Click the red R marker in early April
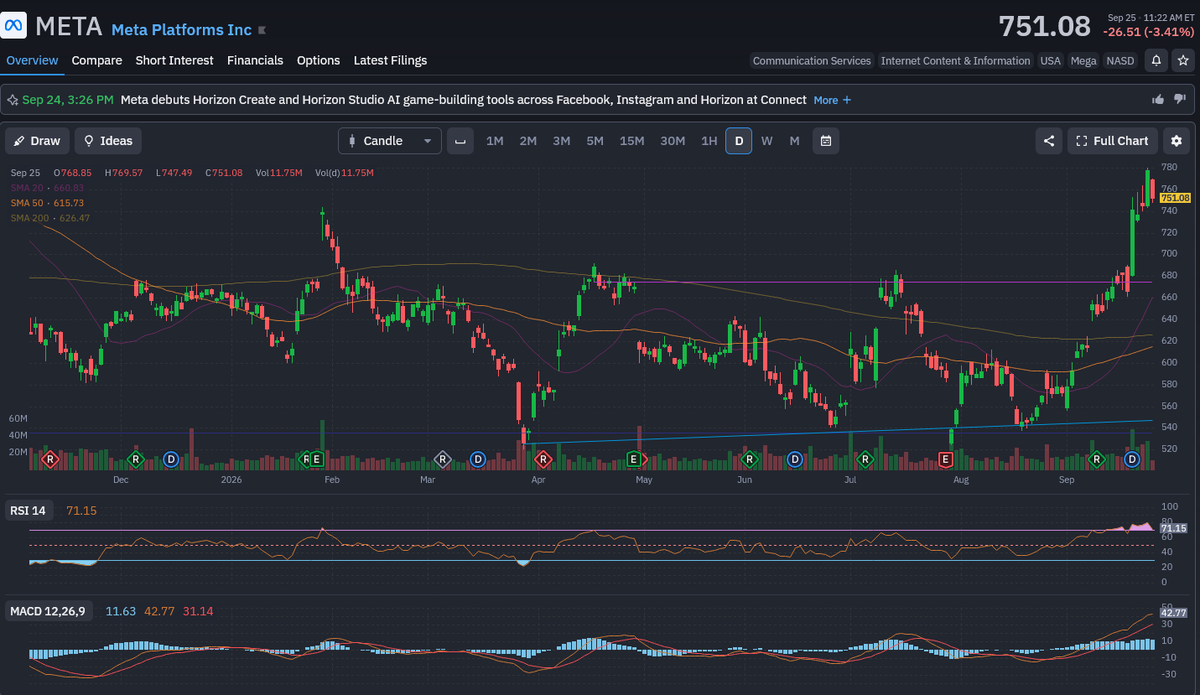 (x=543, y=459)
